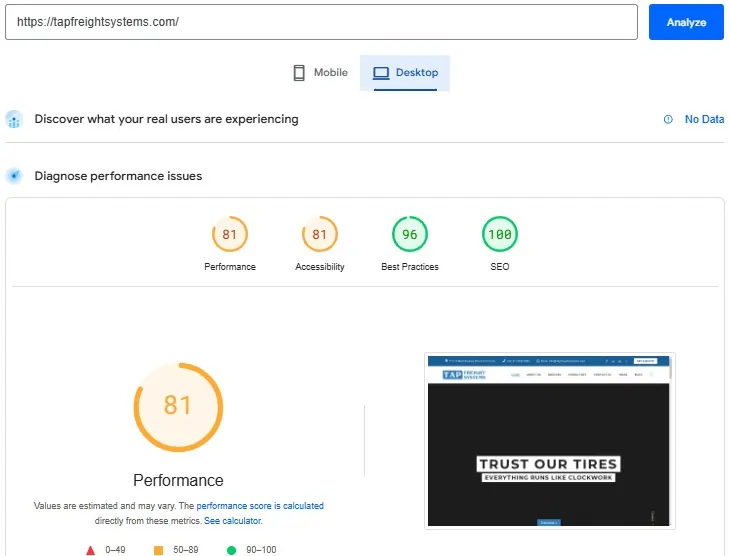Click the large 81 performance gauge
The width and height of the screenshot is (730, 556).
(x=178, y=407)
